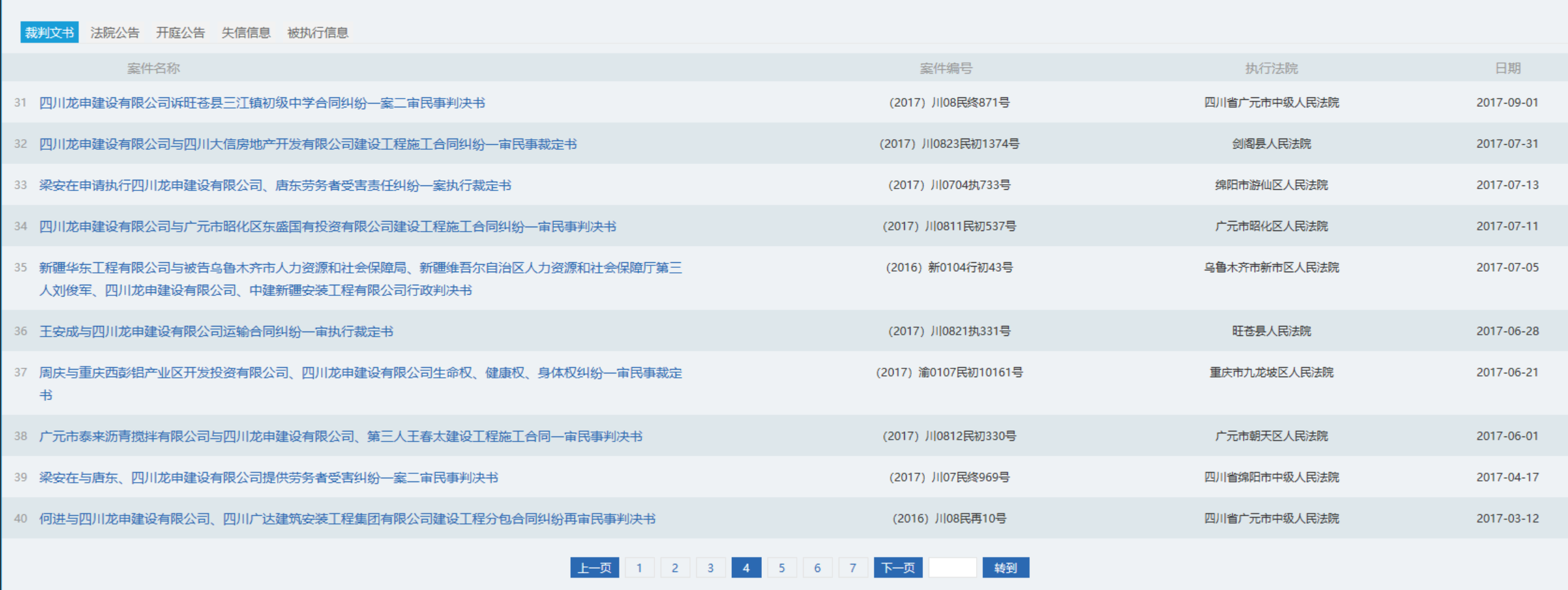Select the 开庭公告 tab
The image size is (1568, 590).
point(180,32)
